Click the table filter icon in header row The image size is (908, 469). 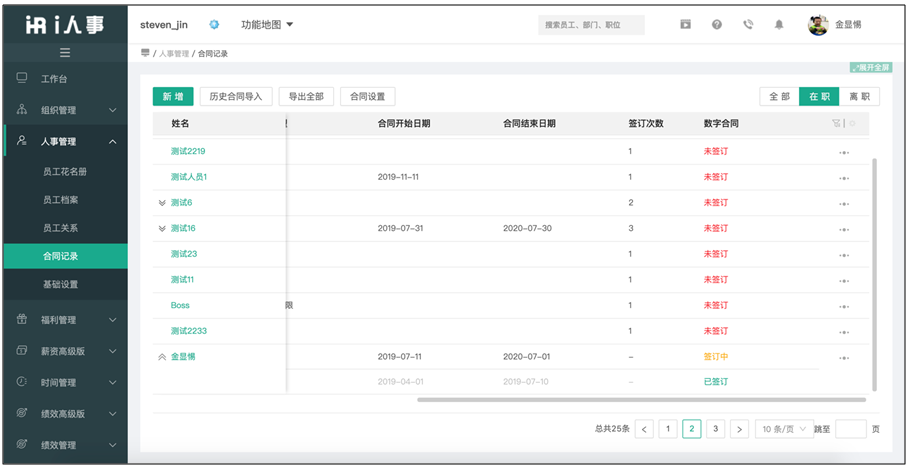click(836, 123)
